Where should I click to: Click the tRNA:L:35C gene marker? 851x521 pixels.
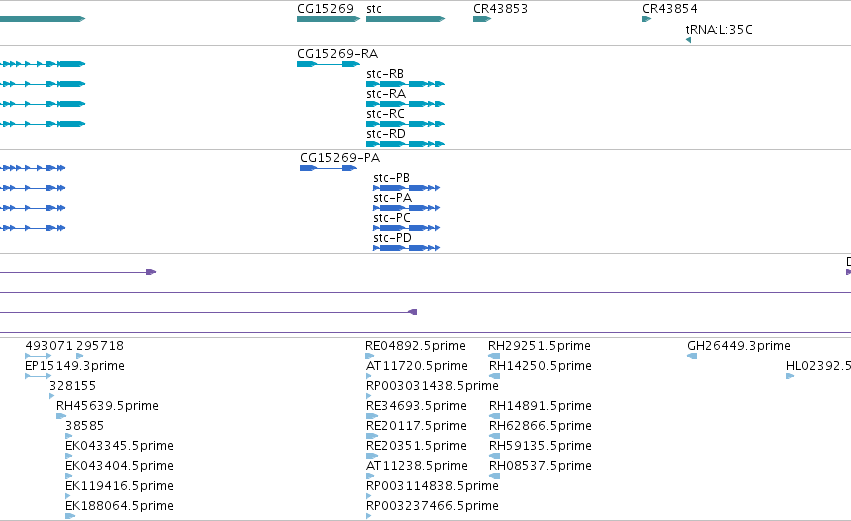point(688,40)
